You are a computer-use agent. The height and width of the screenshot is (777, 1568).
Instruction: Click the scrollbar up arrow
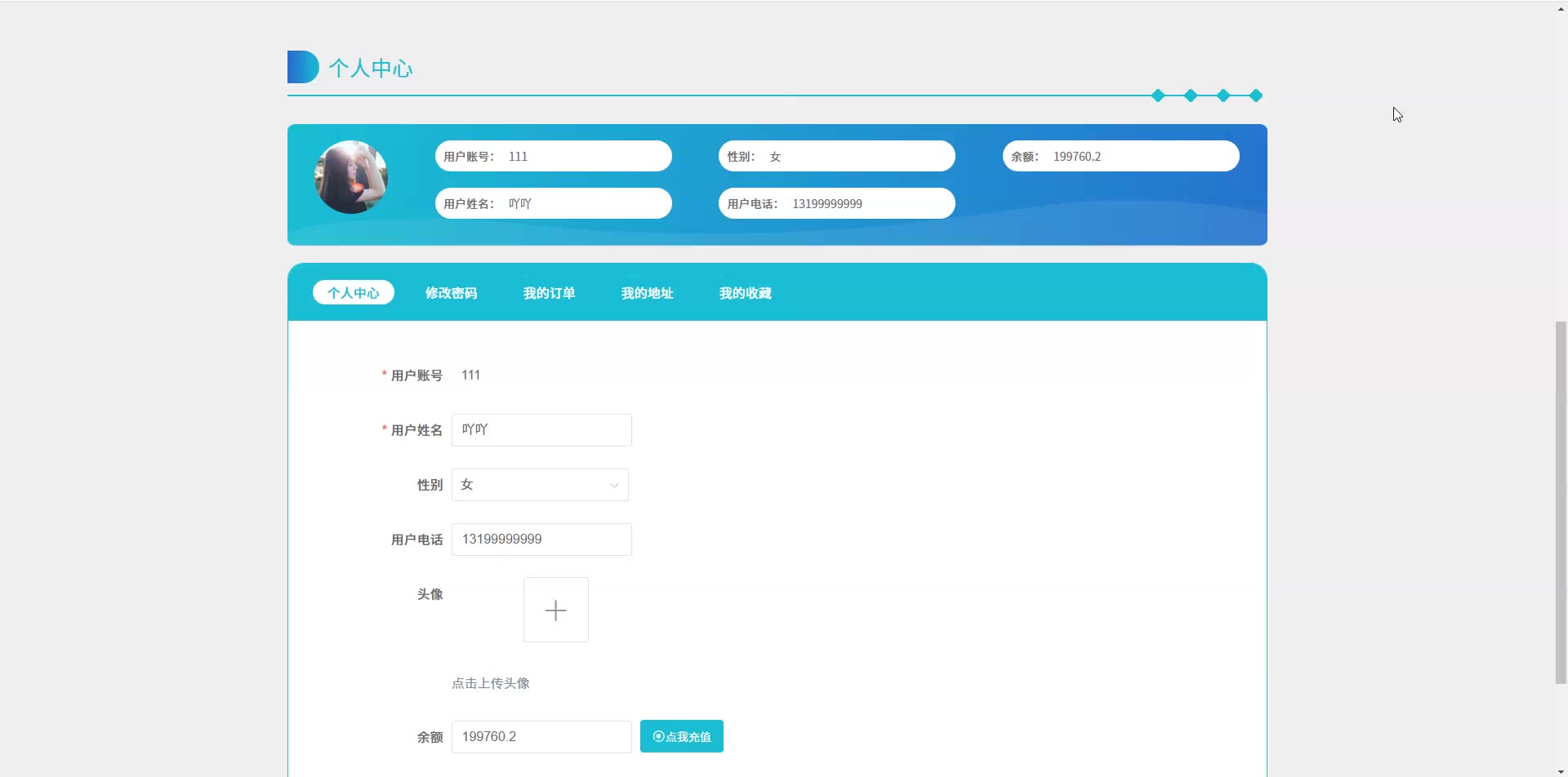tap(1561, 7)
